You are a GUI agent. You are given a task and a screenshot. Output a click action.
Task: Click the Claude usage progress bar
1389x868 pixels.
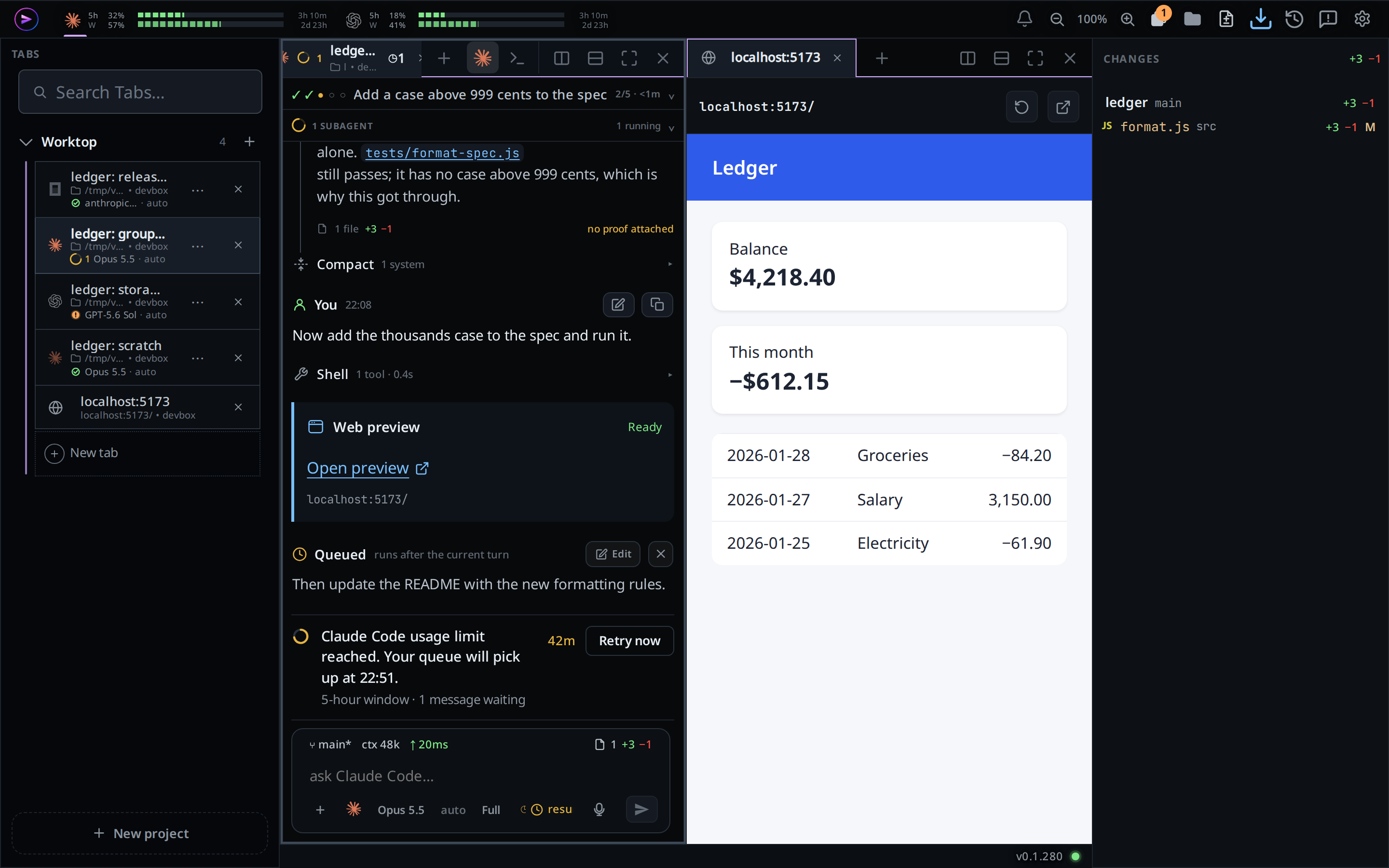[x=210, y=19]
